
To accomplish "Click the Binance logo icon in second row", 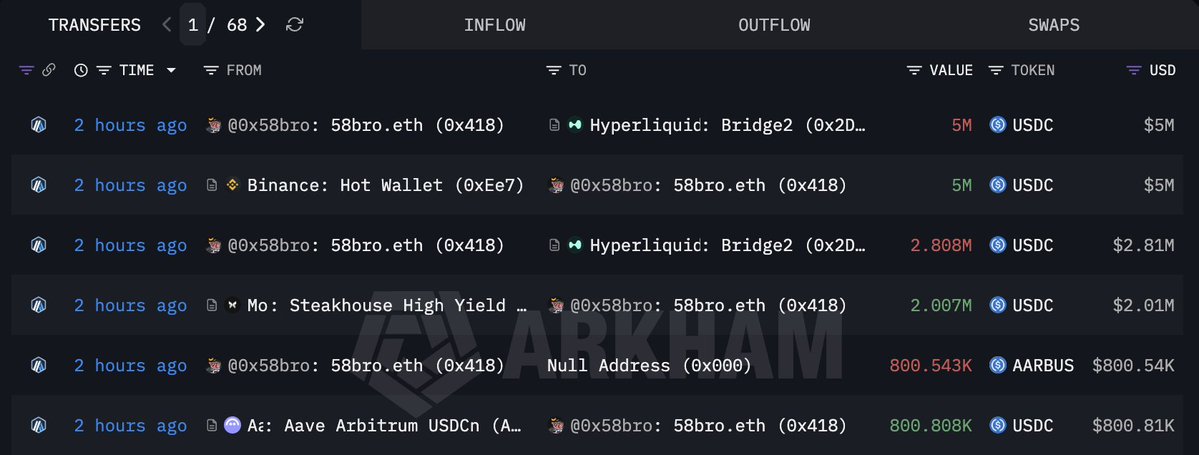I will point(234,185).
